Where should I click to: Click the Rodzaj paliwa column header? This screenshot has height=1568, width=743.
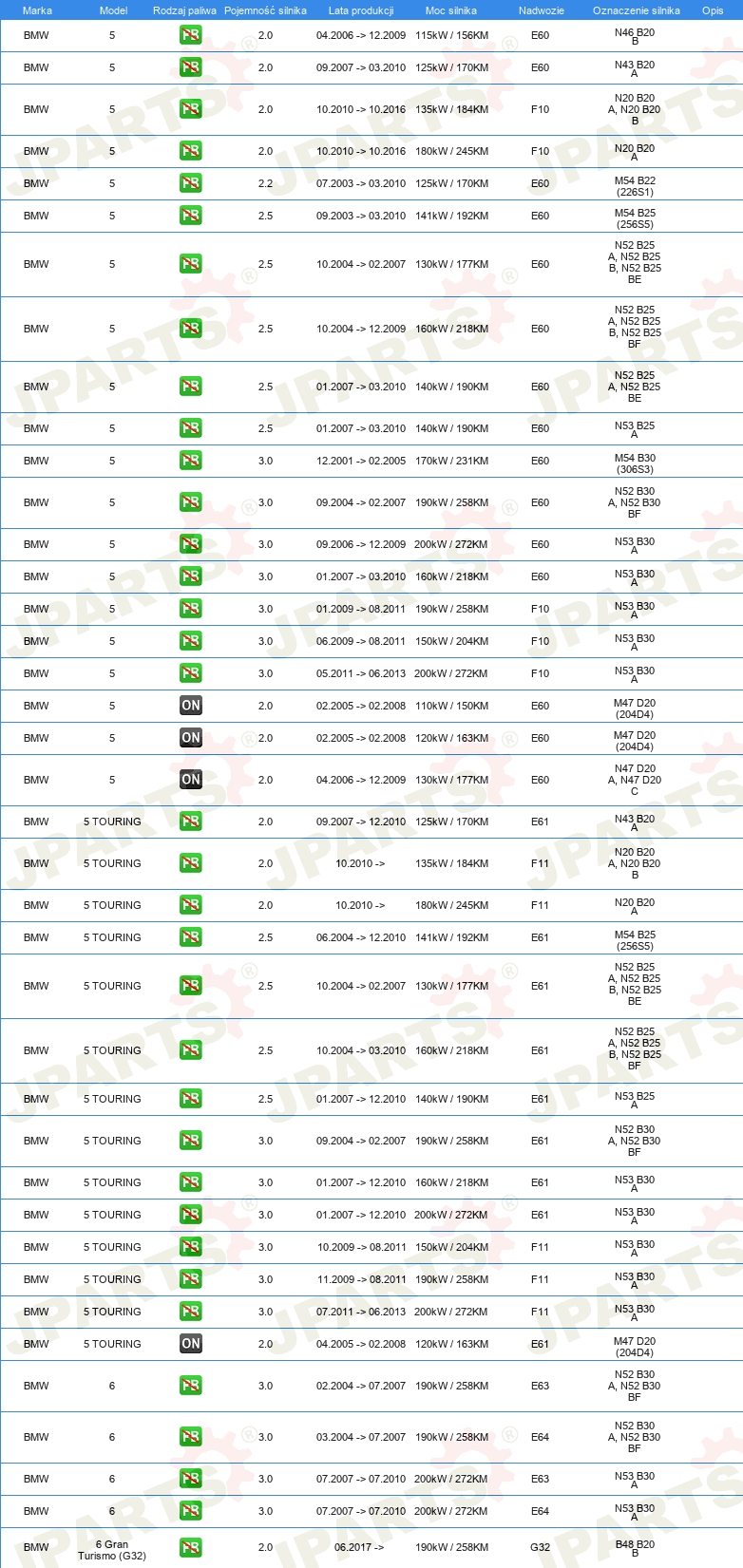tap(184, 10)
